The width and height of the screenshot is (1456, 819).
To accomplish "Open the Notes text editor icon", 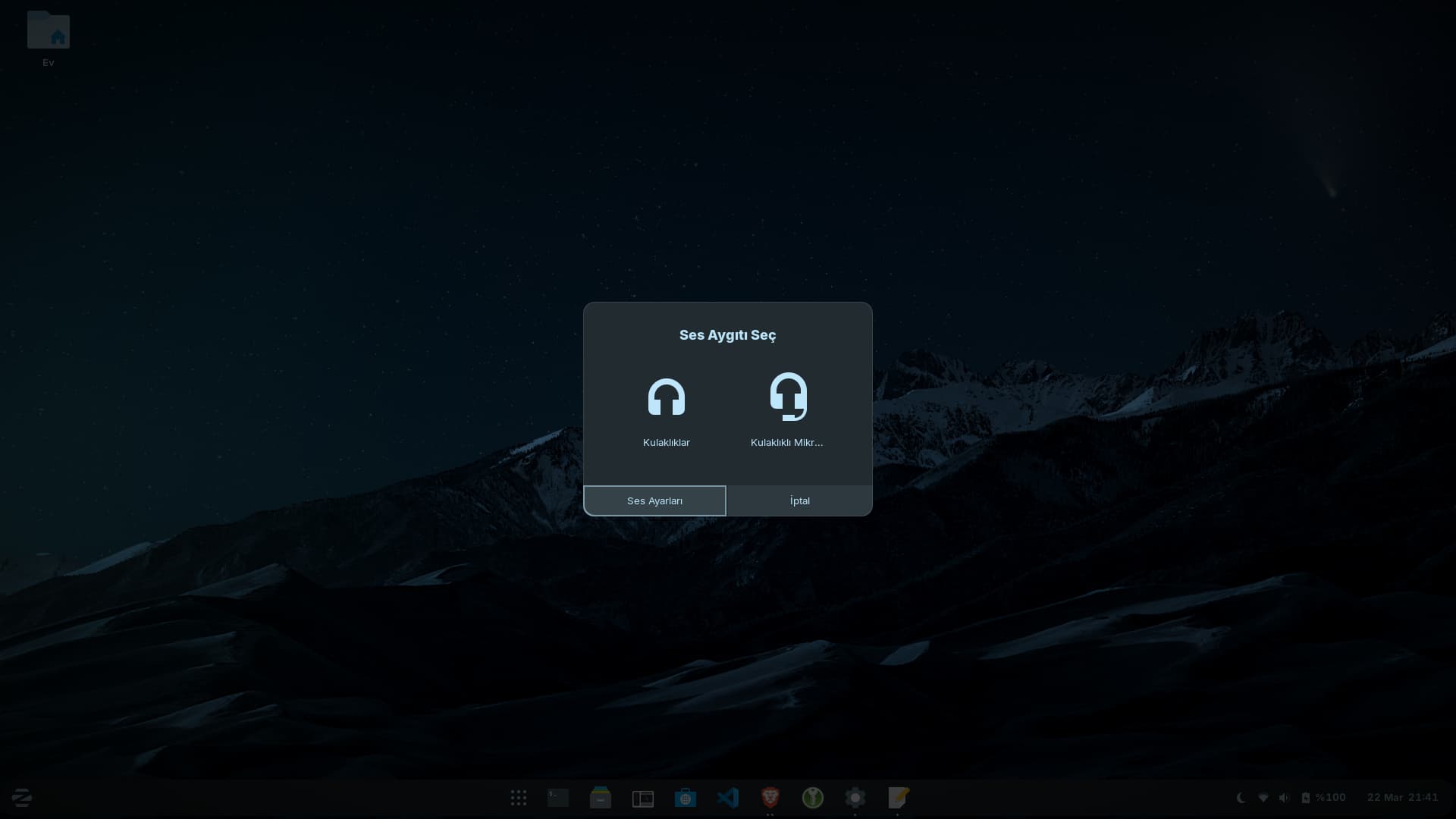I will [898, 798].
